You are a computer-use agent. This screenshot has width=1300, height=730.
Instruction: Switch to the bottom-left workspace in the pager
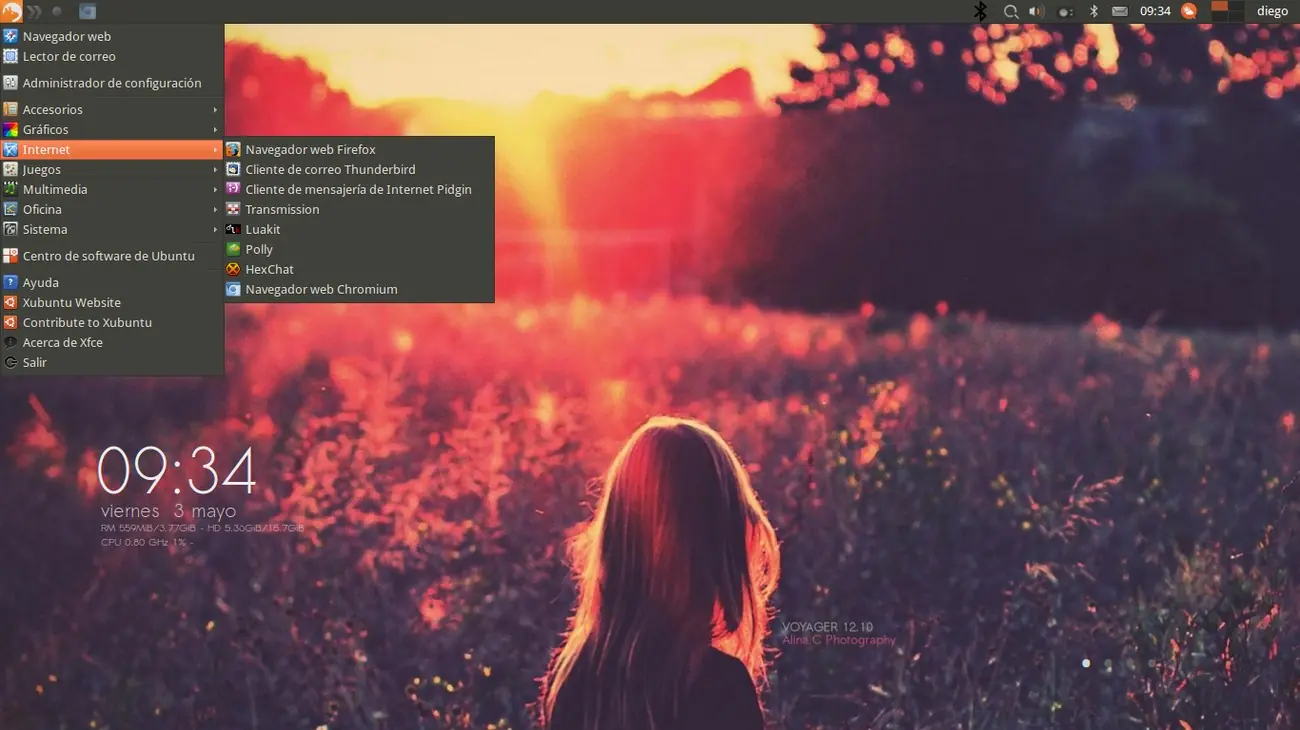tap(1219, 17)
